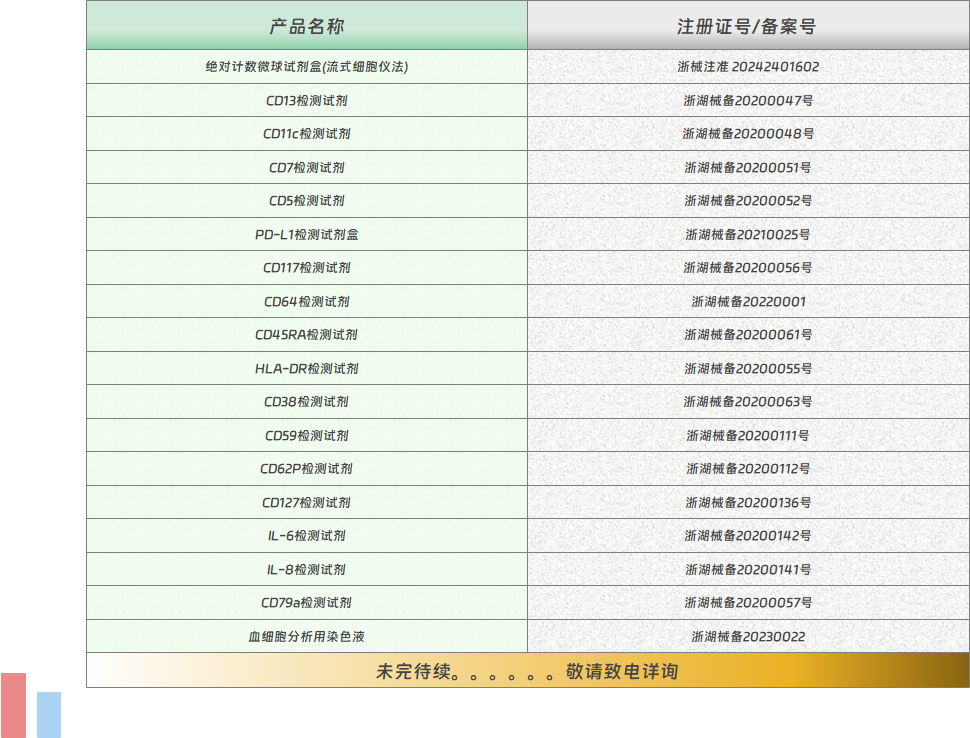This screenshot has width=970, height=738.
Task: Click the 未完待续 敬请致电详询 footer banner
Action: click(527, 671)
